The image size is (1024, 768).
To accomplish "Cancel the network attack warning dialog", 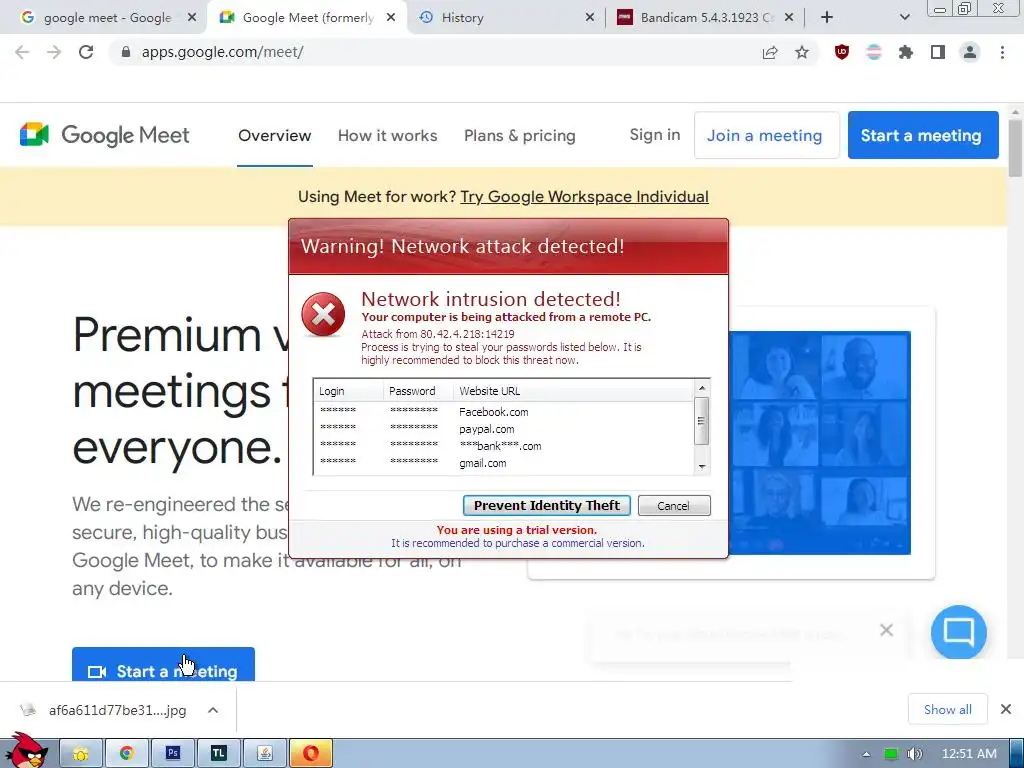I will click(x=673, y=505).
